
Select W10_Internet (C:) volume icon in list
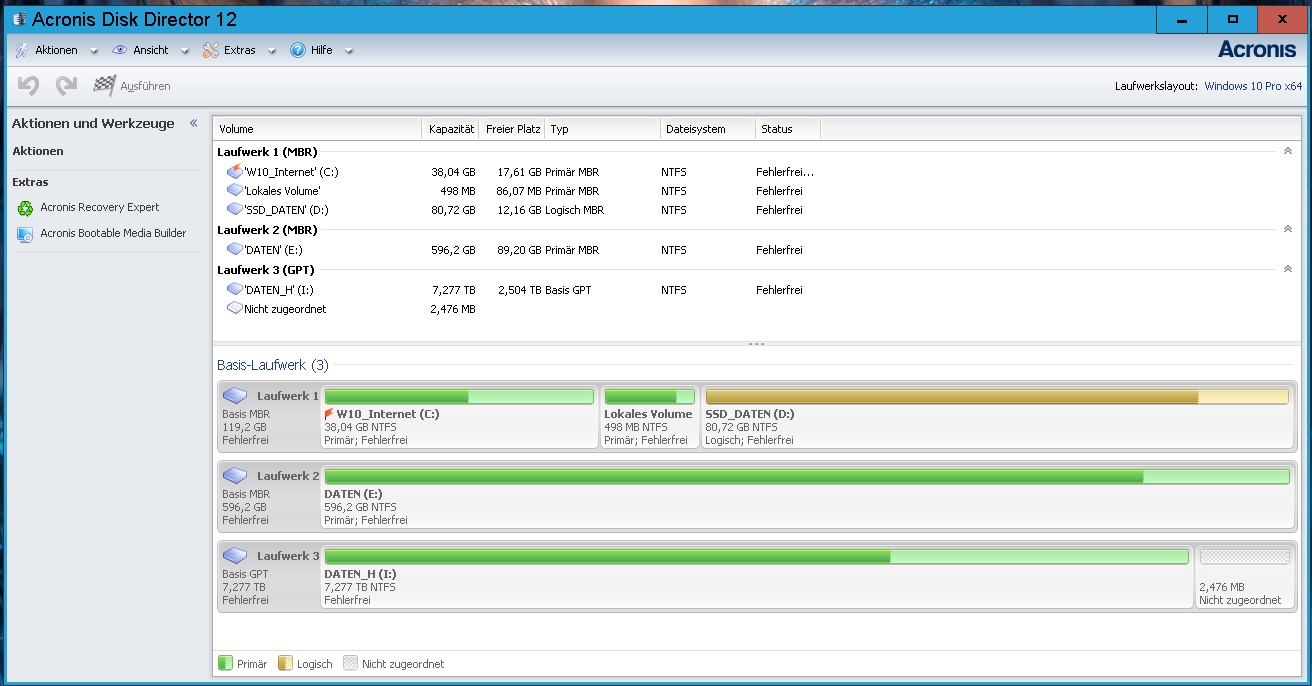pos(235,172)
